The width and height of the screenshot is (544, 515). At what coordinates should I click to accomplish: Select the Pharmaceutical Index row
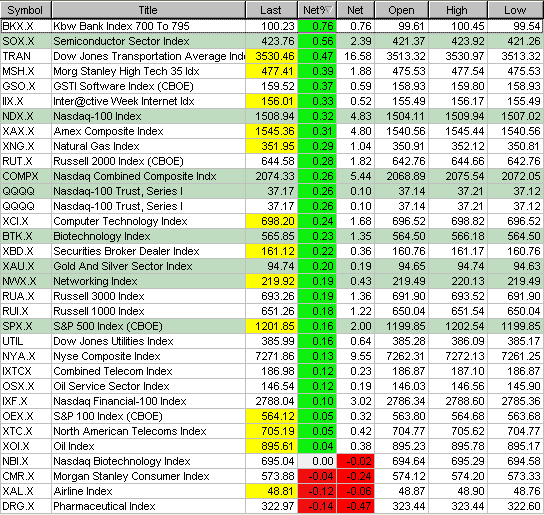click(272, 506)
